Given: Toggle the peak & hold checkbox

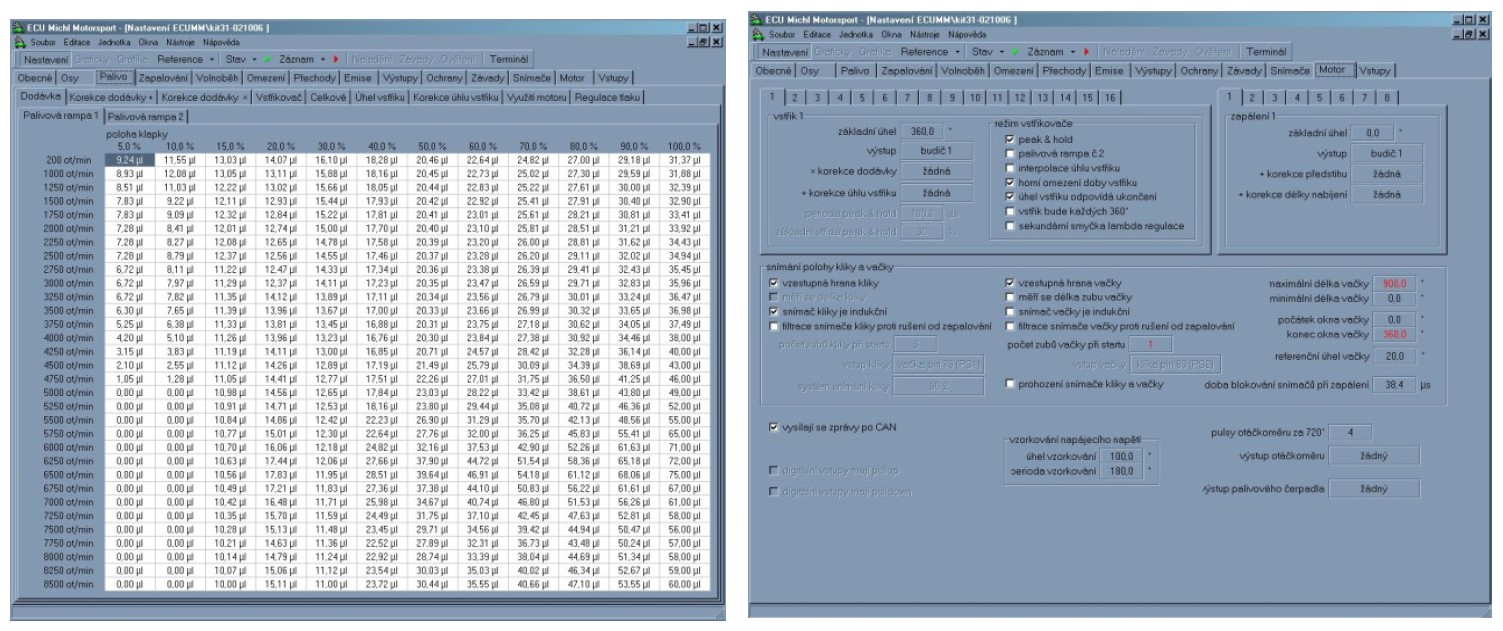Looking at the screenshot, I should tap(1009, 139).
